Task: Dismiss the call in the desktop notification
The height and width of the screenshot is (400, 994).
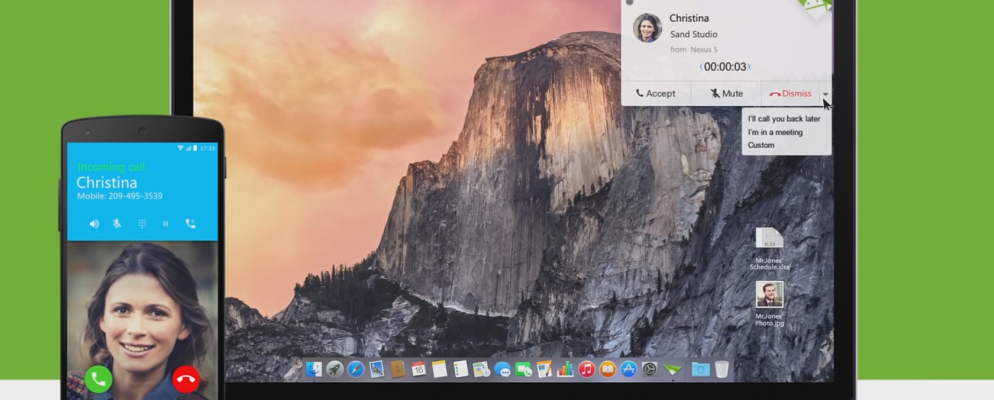Action: [x=791, y=93]
